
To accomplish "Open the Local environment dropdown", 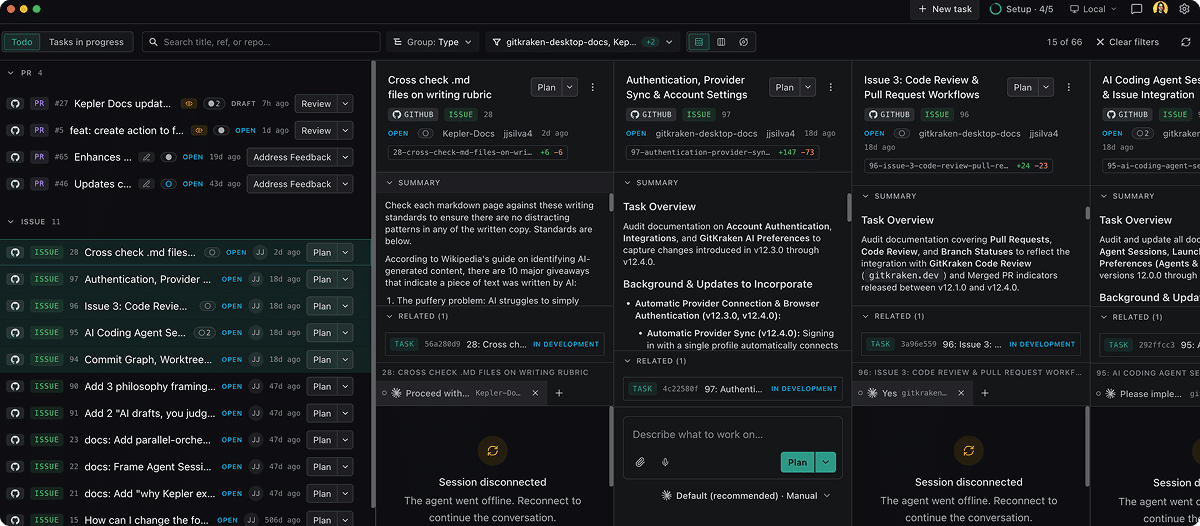I will (x=1095, y=9).
